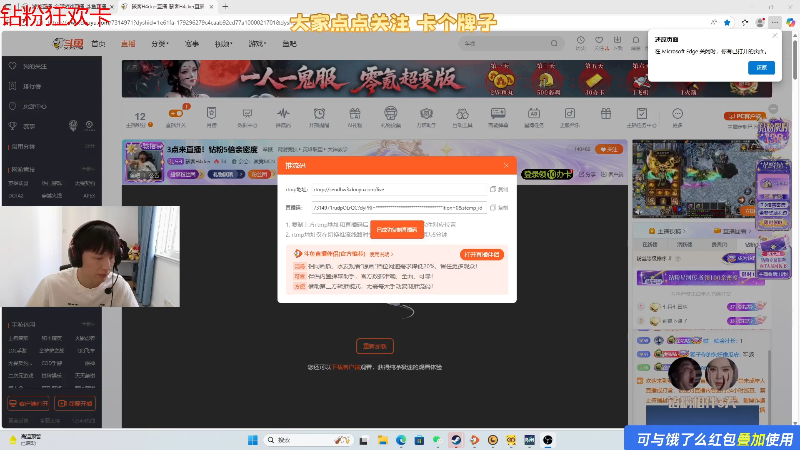
Task: Click the orange 关注 follow button
Action: 609,149
